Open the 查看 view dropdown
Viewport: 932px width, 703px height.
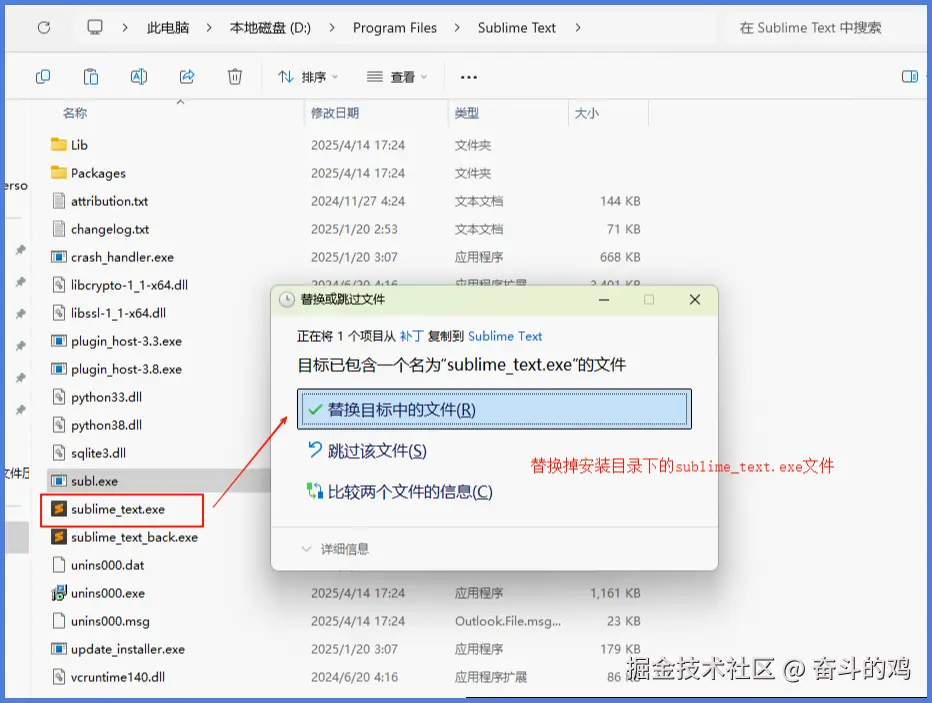tap(397, 77)
